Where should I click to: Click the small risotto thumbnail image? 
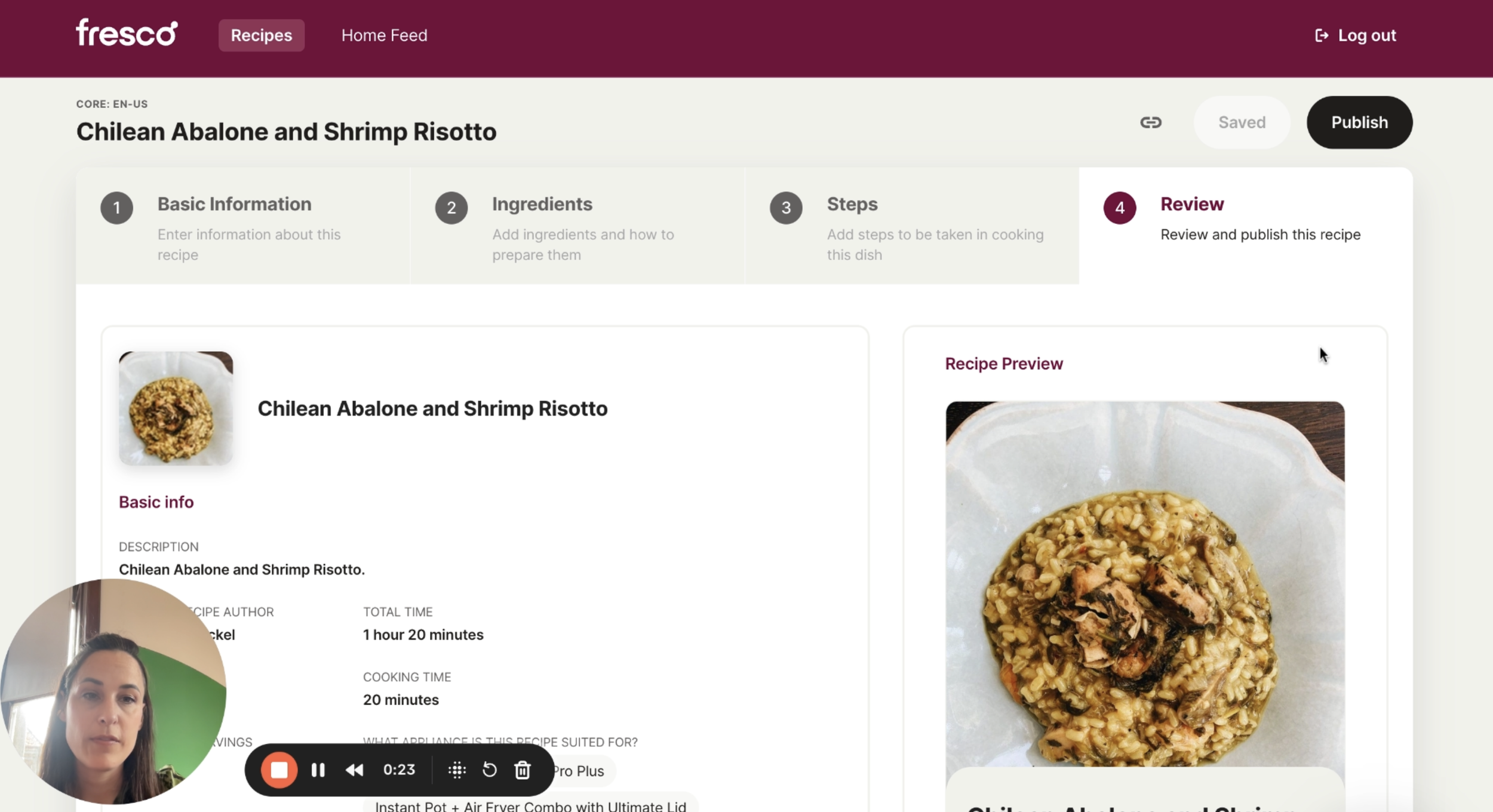(176, 408)
